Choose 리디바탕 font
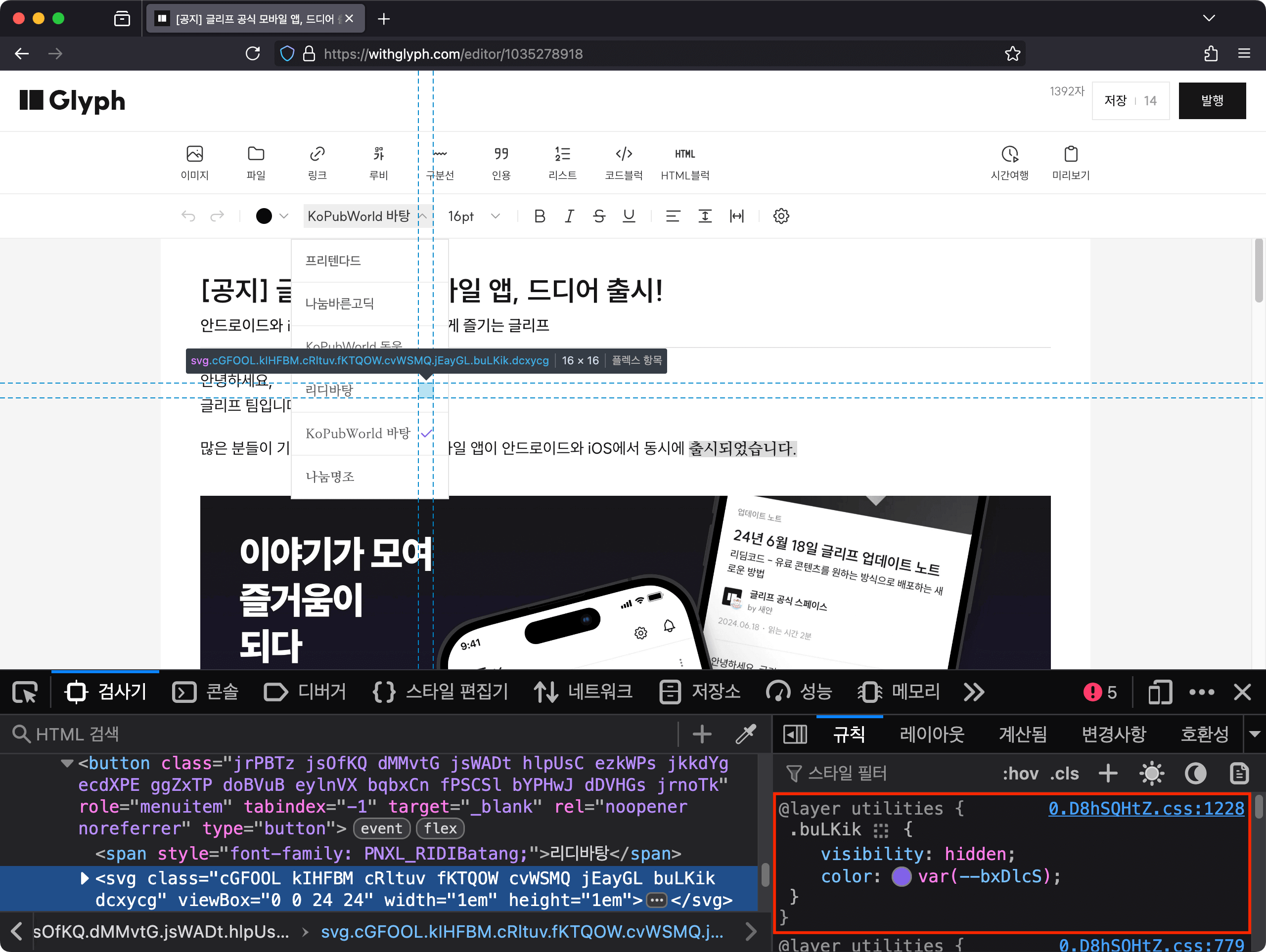Screen dimensions: 1266x952 click(x=370, y=390)
